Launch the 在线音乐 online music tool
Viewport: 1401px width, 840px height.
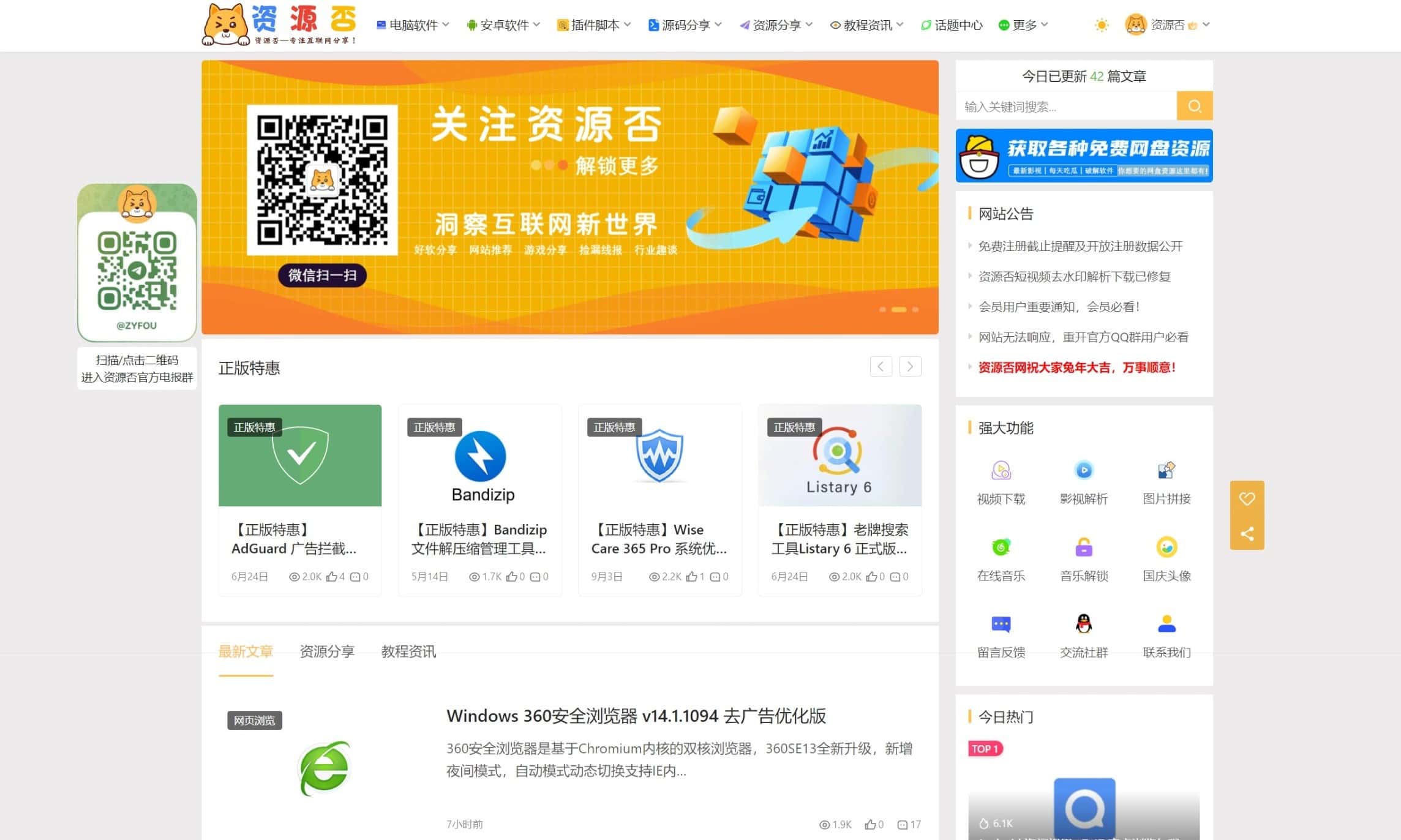(1001, 547)
